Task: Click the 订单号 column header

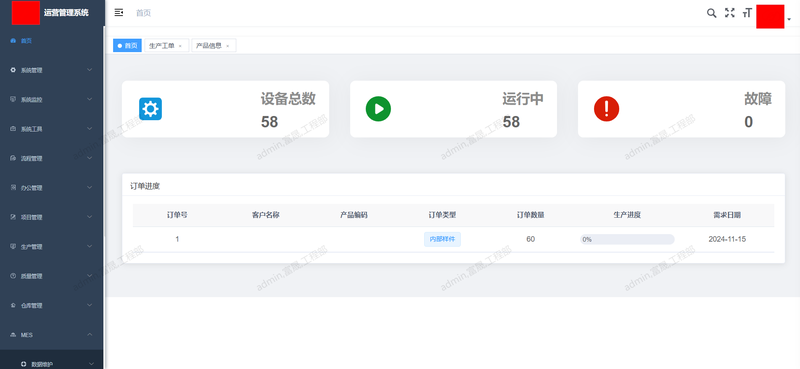Action: coord(177,215)
